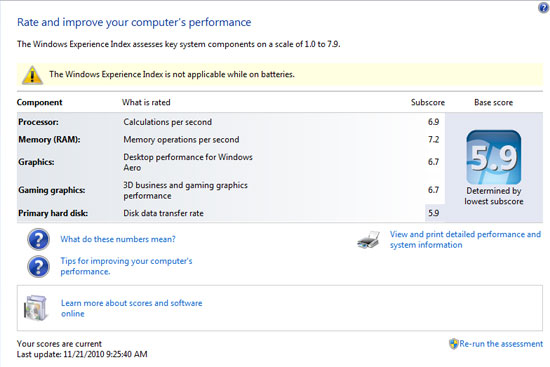Screen dimensions: 550x367
Task: Select the 'Memory (RAM):' component label
Action: pos(49,140)
